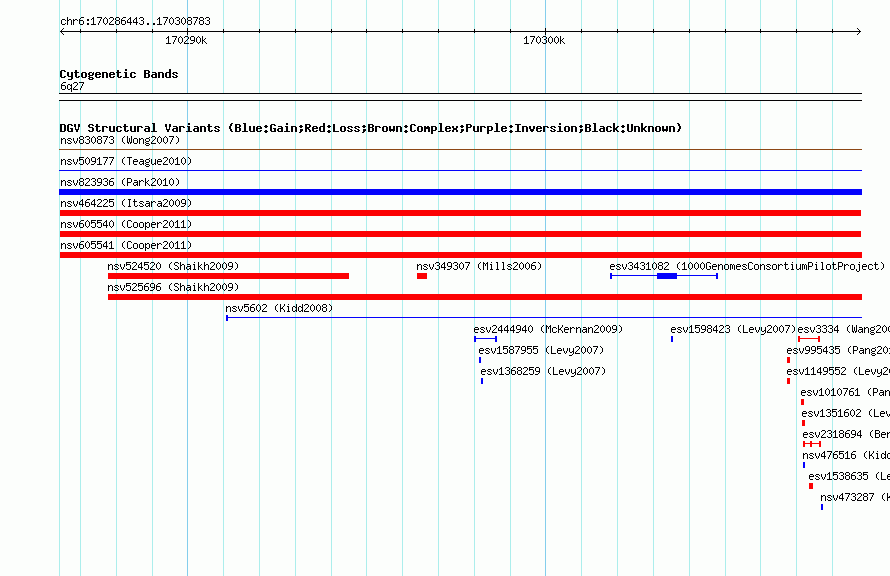Select the Cytogenetic Bands track title
The image size is (890, 576).
pyautogui.click(x=119, y=74)
